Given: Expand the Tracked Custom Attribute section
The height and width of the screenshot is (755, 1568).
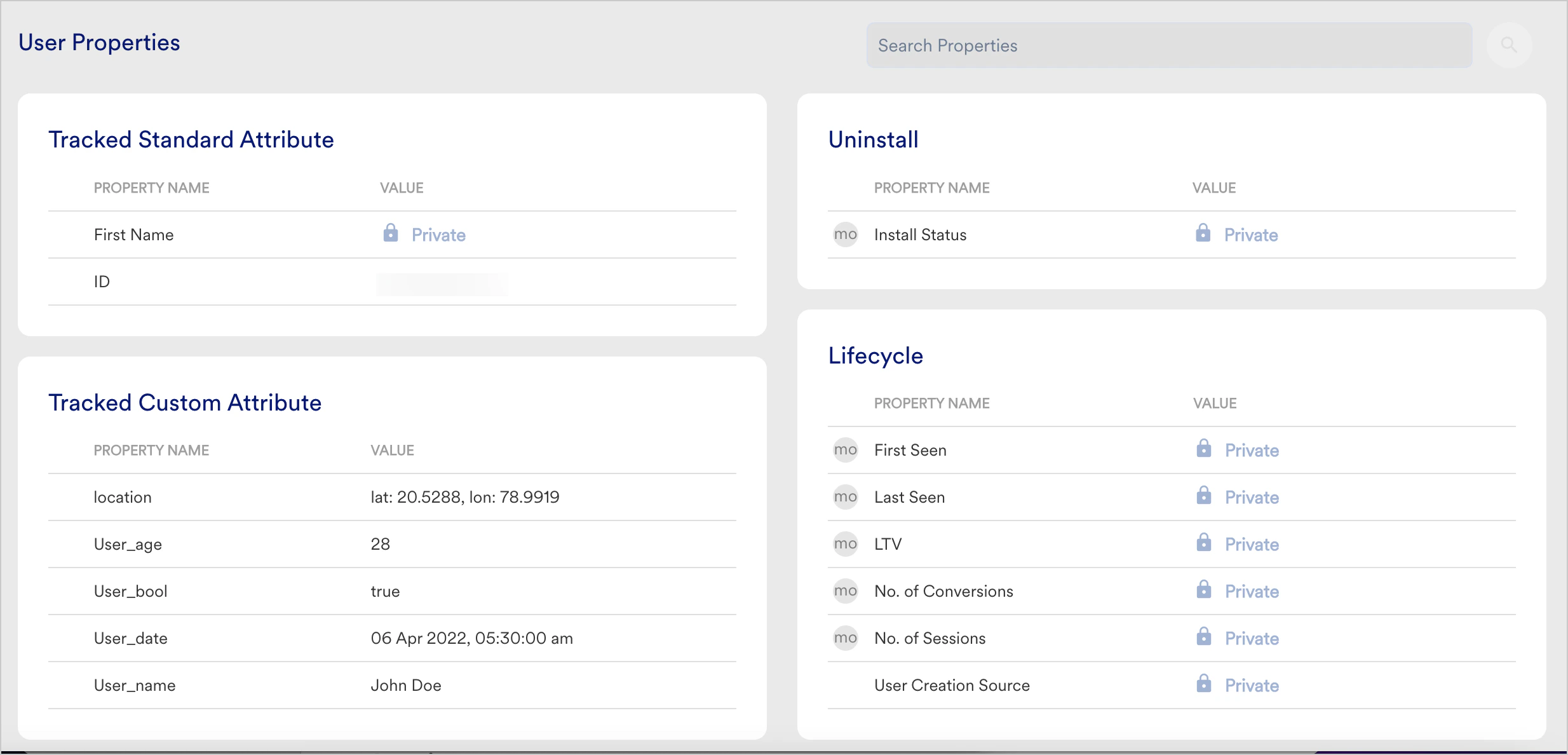Looking at the screenshot, I should click(x=185, y=402).
